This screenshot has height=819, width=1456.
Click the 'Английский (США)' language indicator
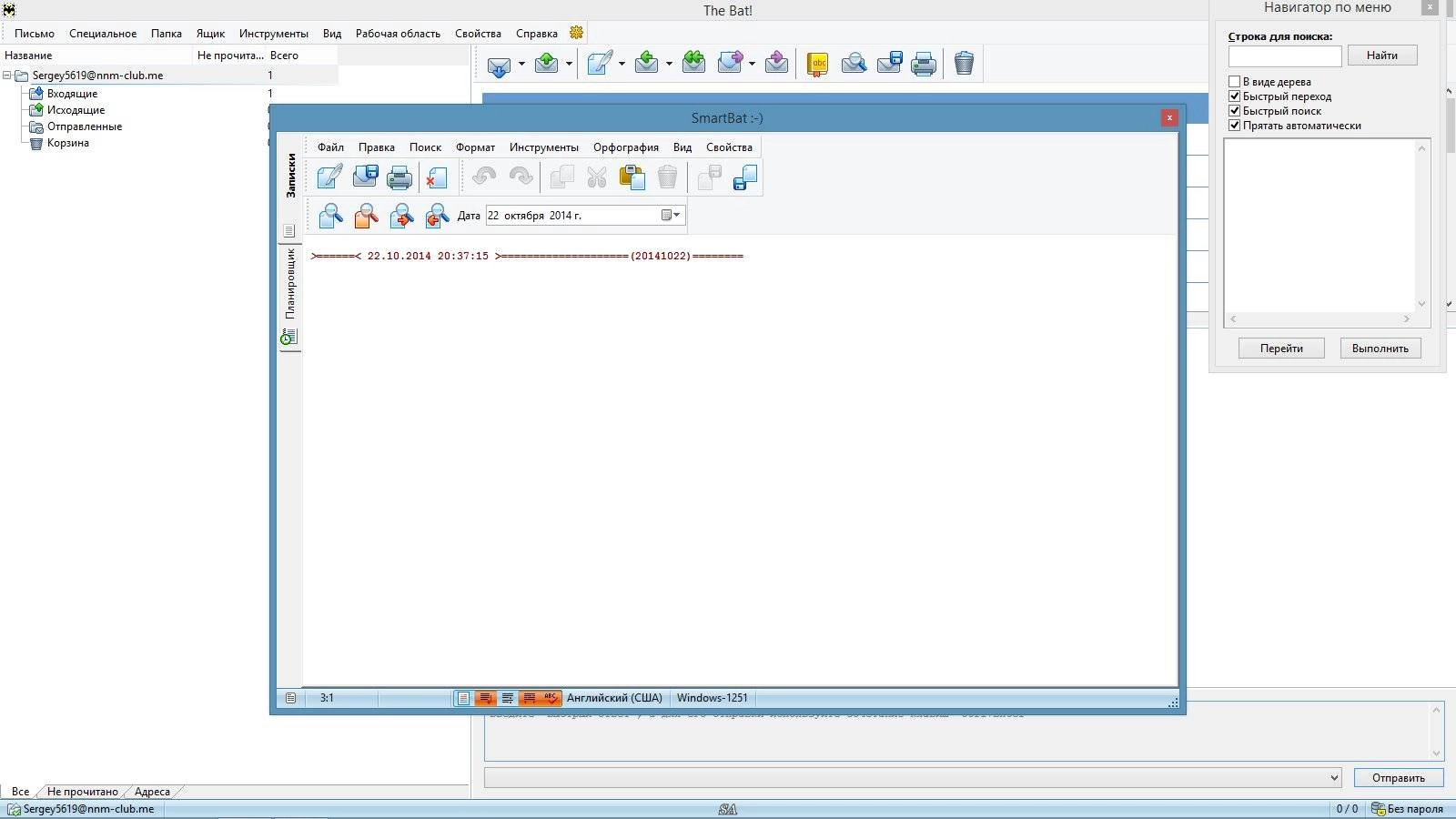[x=614, y=698]
